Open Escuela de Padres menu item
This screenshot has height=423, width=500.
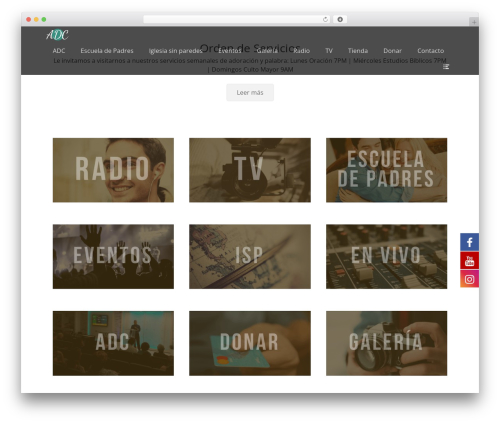pyautogui.click(x=107, y=51)
